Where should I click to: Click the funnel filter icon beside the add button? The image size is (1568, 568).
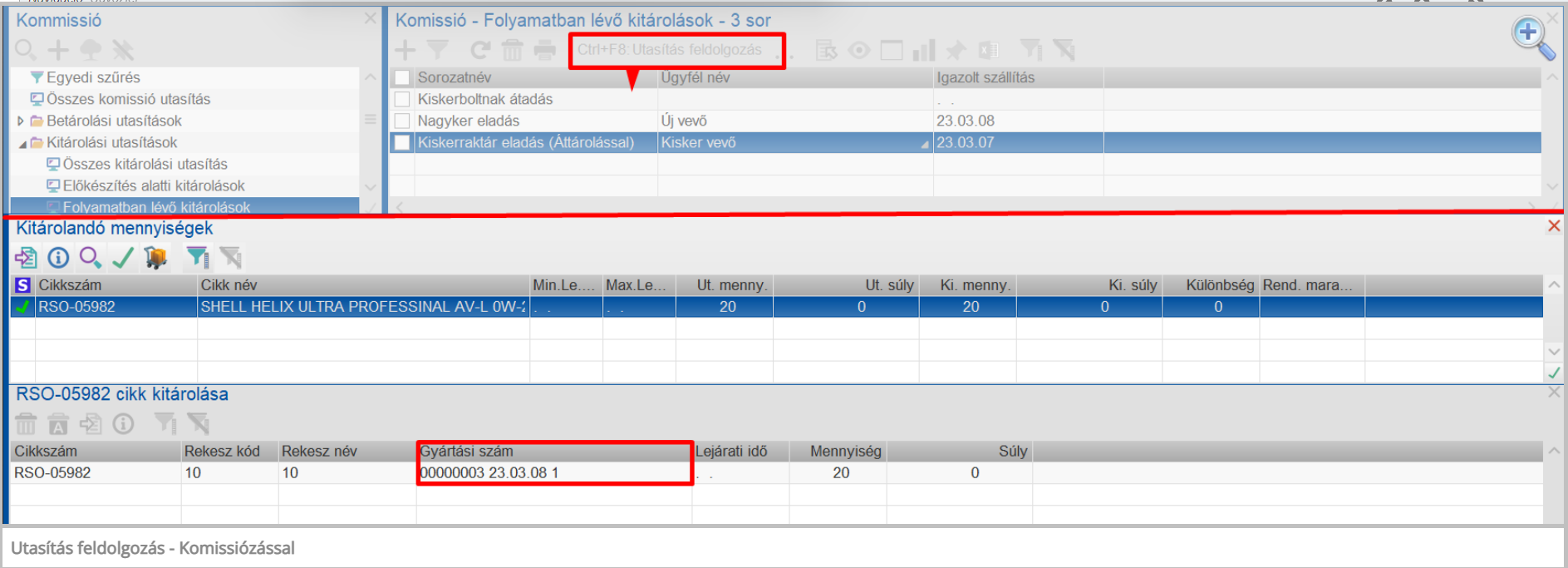438,50
